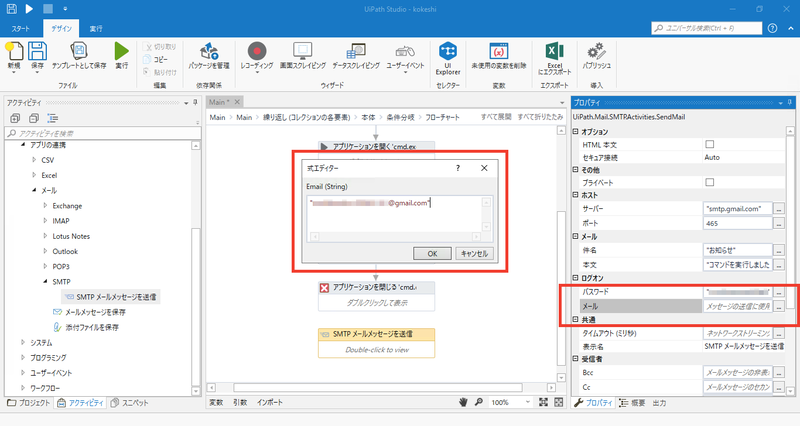Expand the システム tree node
800x426 pixels.
23,342
